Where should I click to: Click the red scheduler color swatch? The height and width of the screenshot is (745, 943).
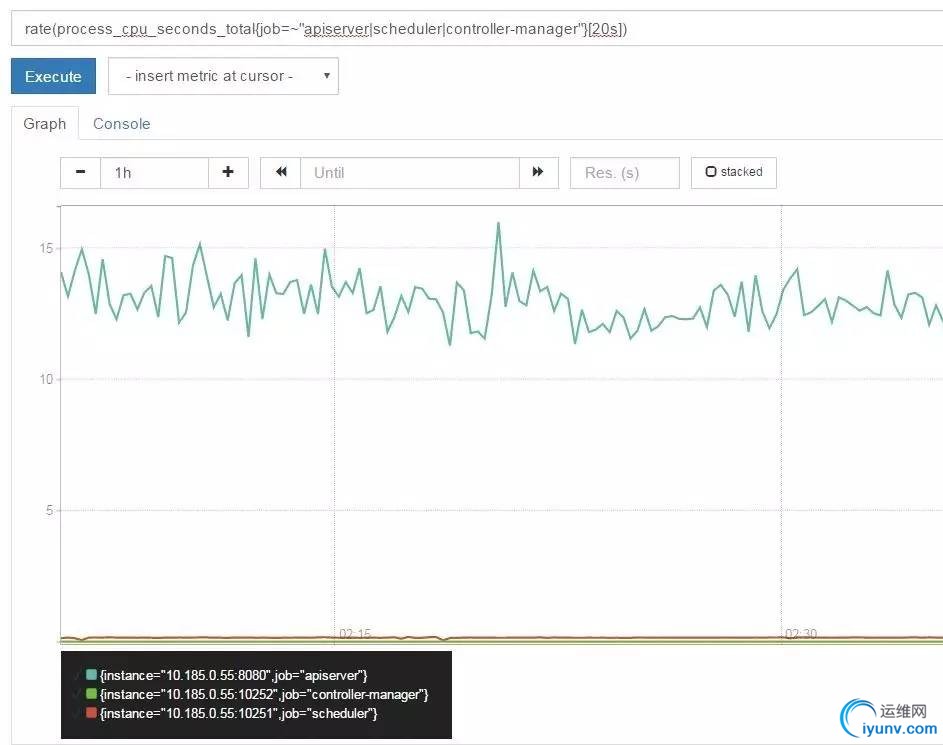[91, 713]
